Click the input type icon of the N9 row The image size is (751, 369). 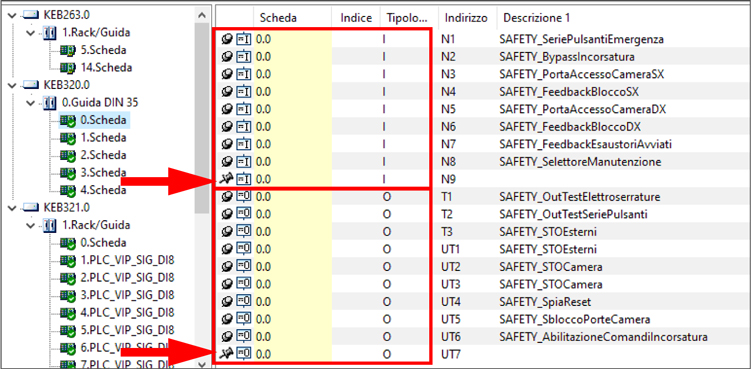[x=243, y=179]
